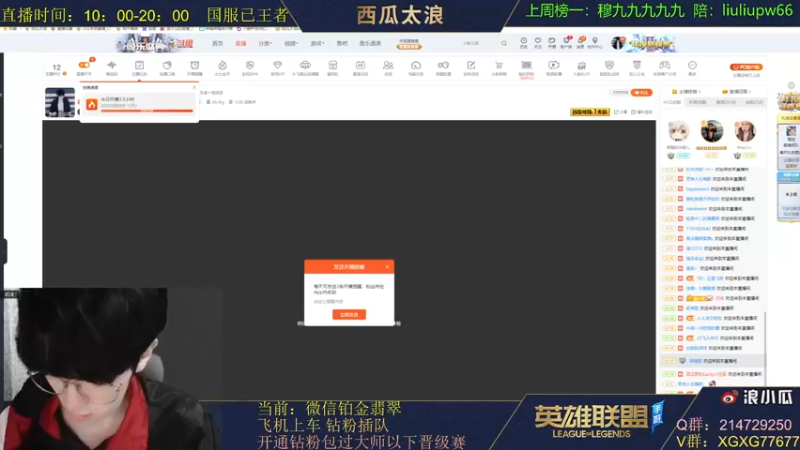
Task: Click the today's broadcast hours progress bar
Action: tap(147, 110)
